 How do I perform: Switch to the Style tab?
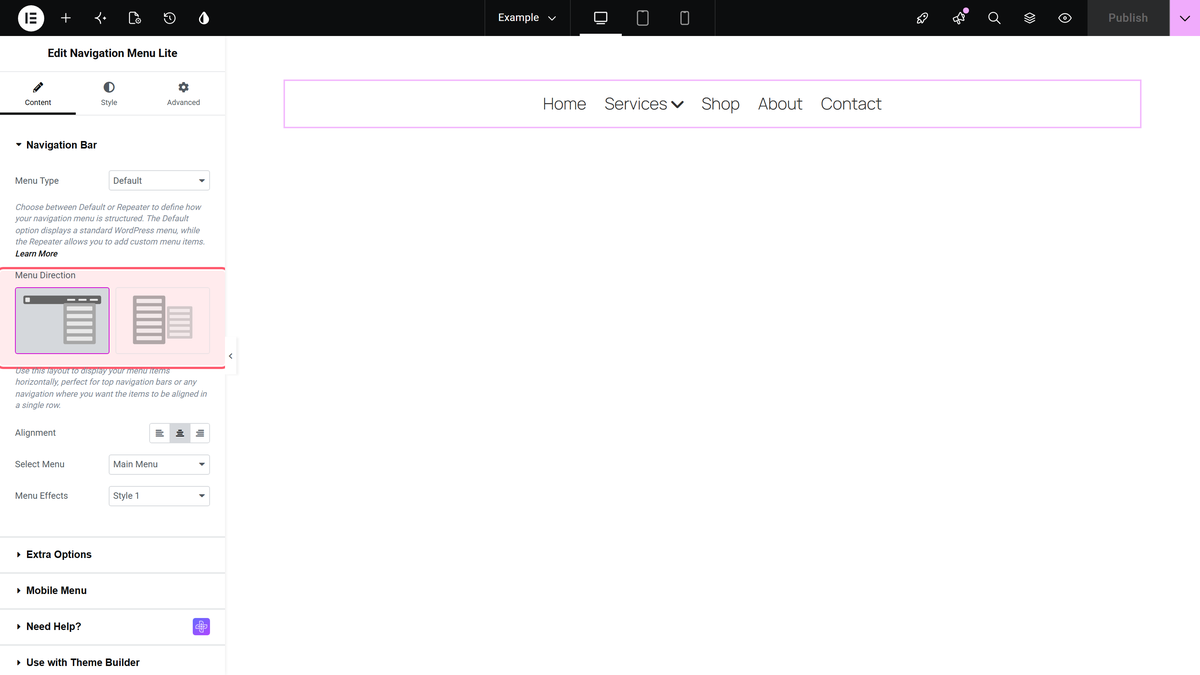pyautogui.click(x=109, y=94)
